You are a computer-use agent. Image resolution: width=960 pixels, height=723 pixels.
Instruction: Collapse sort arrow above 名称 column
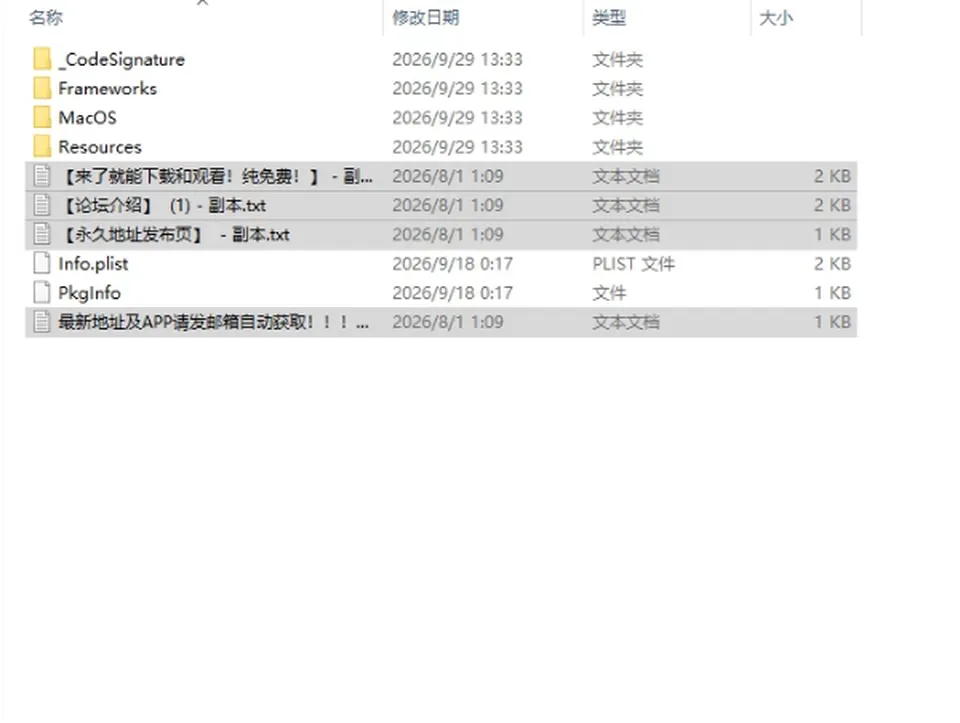point(203,2)
